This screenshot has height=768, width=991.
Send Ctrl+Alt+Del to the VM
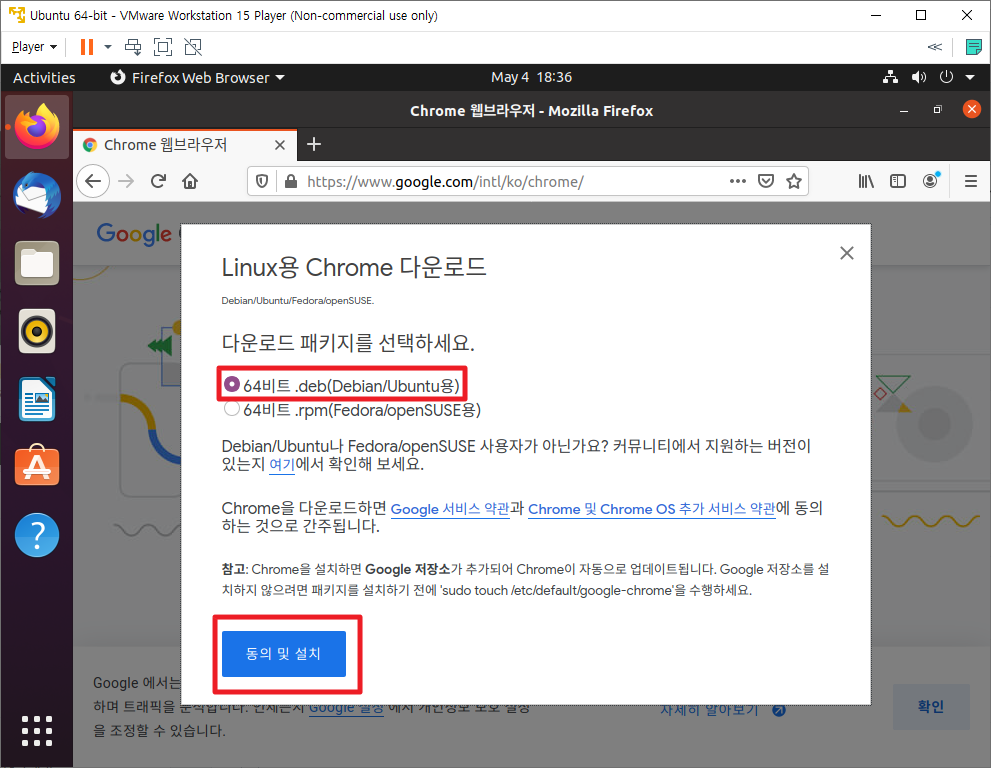click(133, 47)
